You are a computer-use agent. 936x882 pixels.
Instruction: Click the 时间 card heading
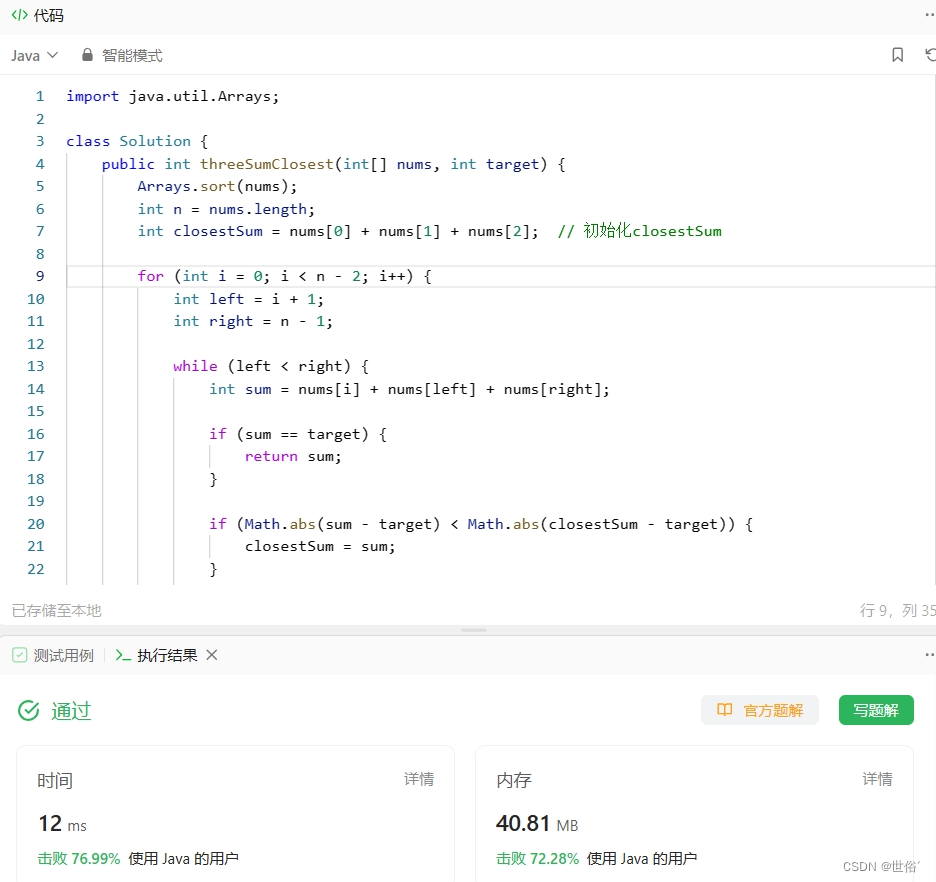click(55, 780)
